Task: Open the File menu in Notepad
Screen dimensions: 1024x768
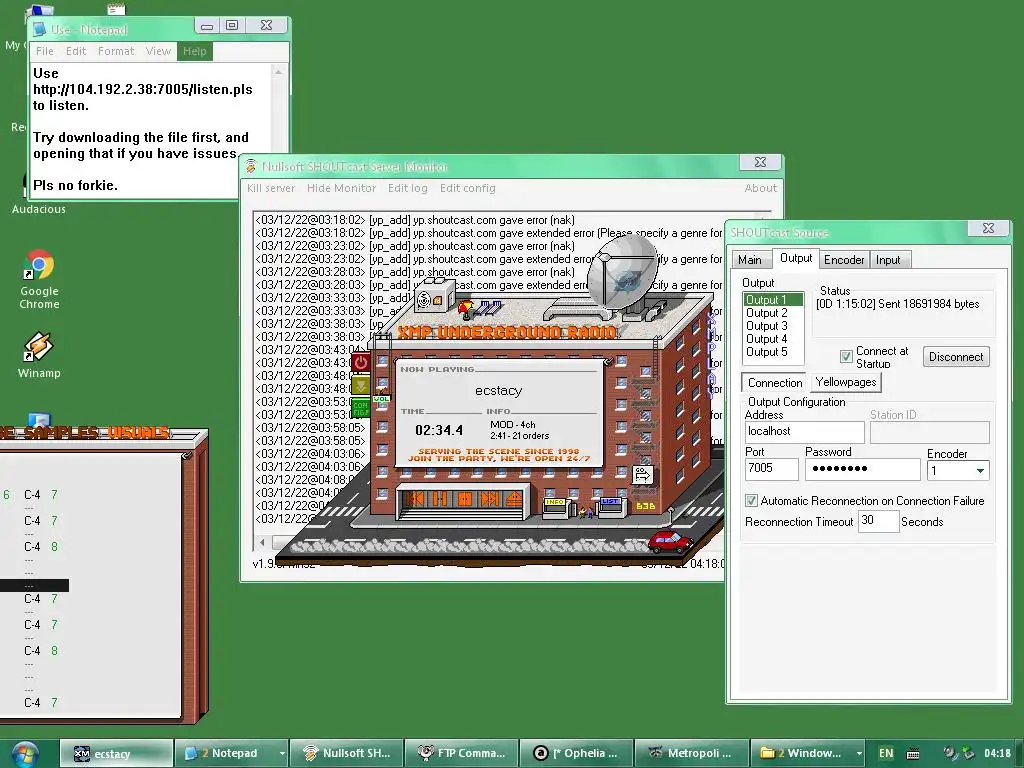Action: click(44, 51)
